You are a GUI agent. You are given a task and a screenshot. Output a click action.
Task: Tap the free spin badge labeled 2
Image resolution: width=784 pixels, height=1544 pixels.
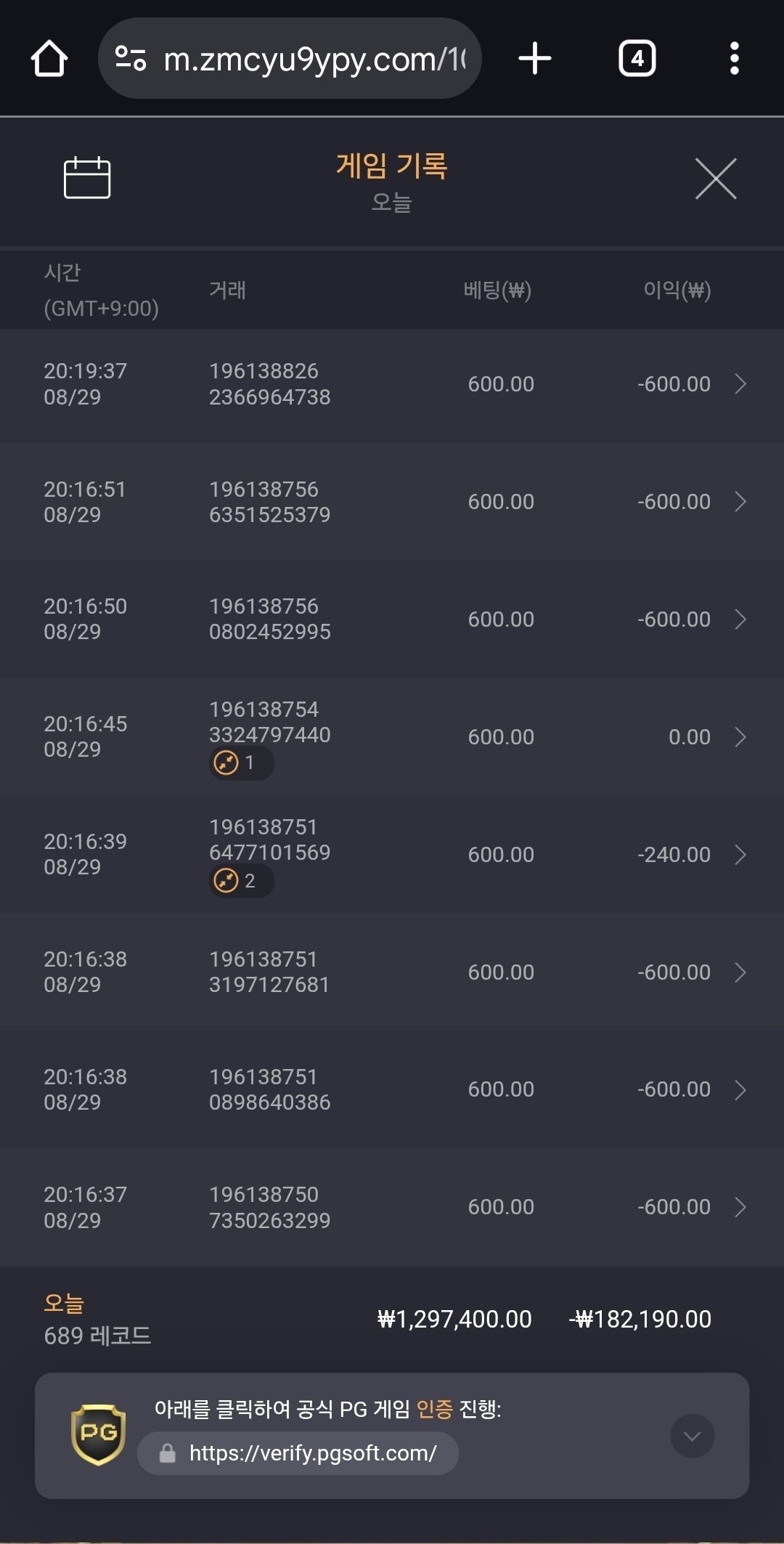pyautogui.click(x=241, y=881)
